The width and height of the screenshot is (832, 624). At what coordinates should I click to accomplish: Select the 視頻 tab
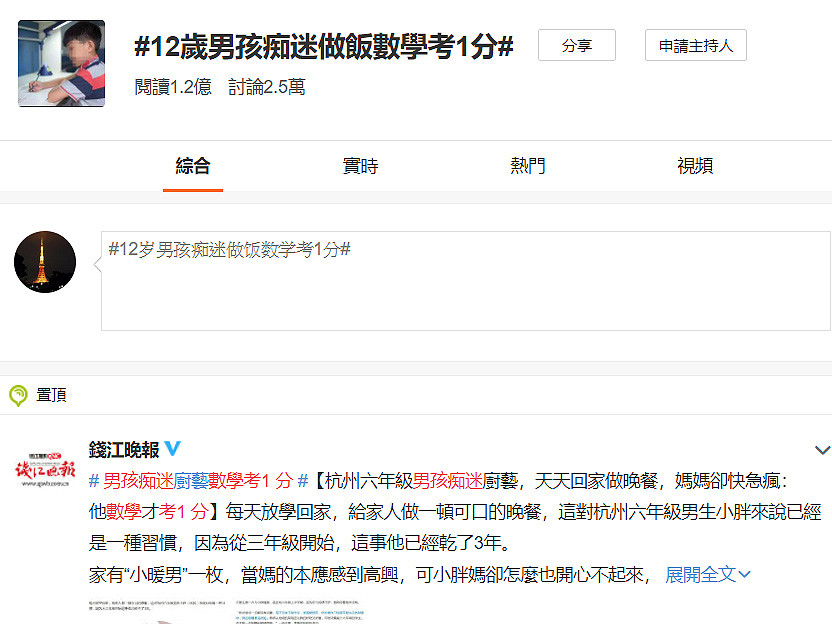pyautogui.click(x=694, y=166)
